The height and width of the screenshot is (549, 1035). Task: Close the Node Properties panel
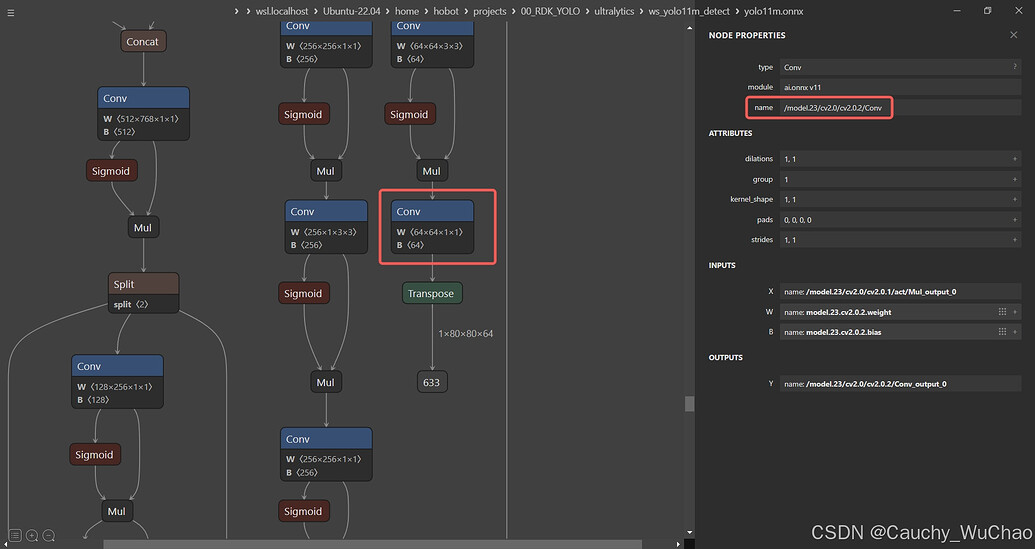pos(1014,35)
